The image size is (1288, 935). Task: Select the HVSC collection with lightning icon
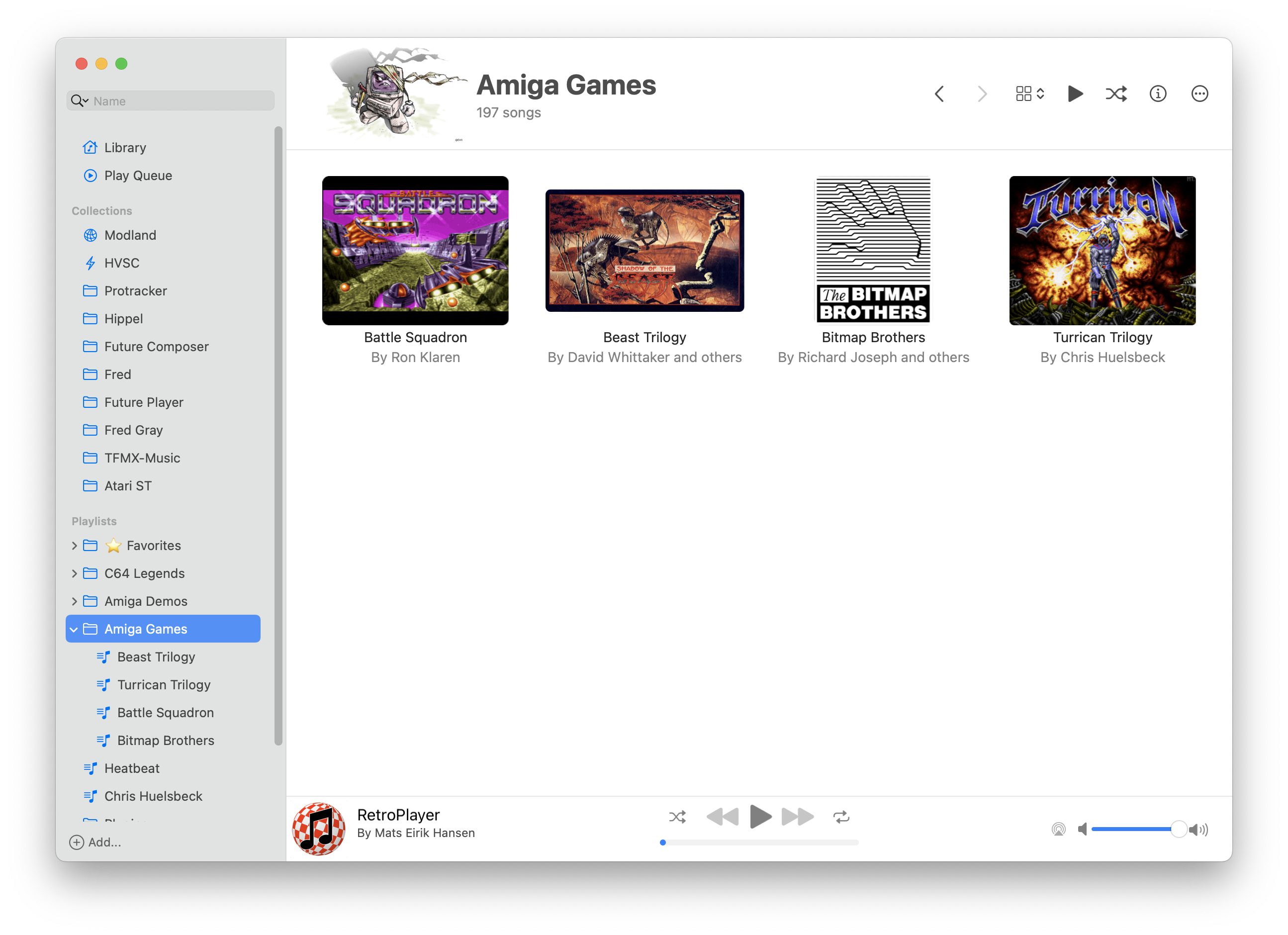pos(121,263)
